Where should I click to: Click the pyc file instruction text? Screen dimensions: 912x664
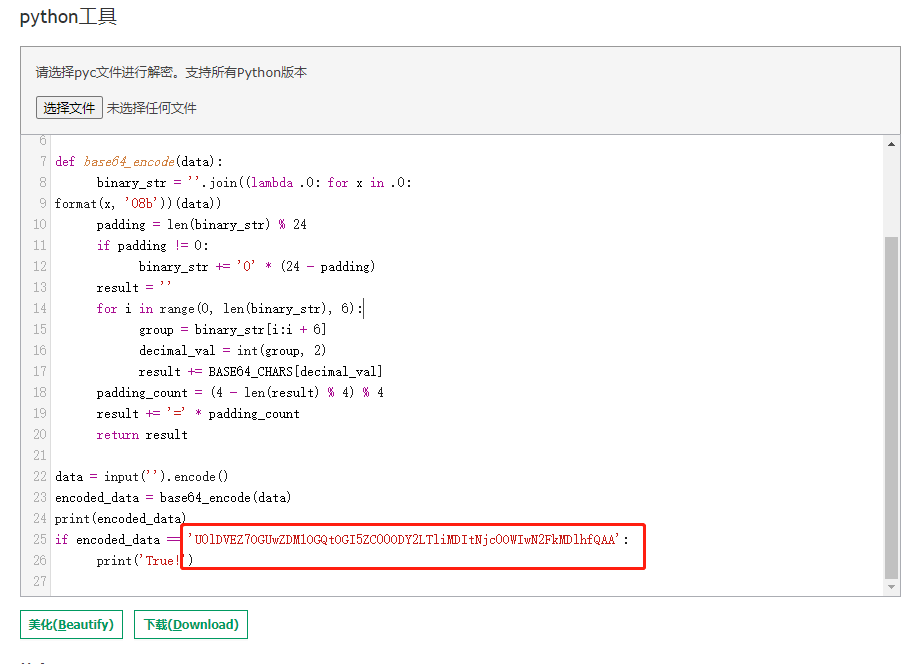pyautogui.click(x=171, y=72)
